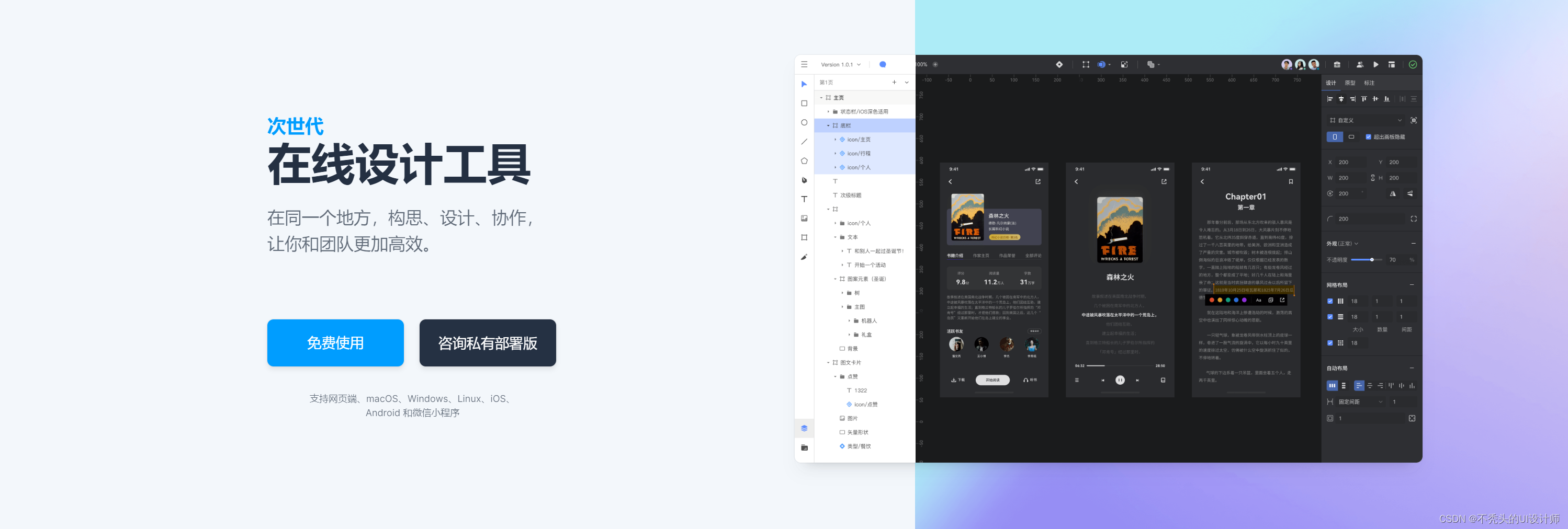The width and height of the screenshot is (1568, 529).
Task: Select landscape orientation toggle
Action: pyautogui.click(x=1351, y=137)
